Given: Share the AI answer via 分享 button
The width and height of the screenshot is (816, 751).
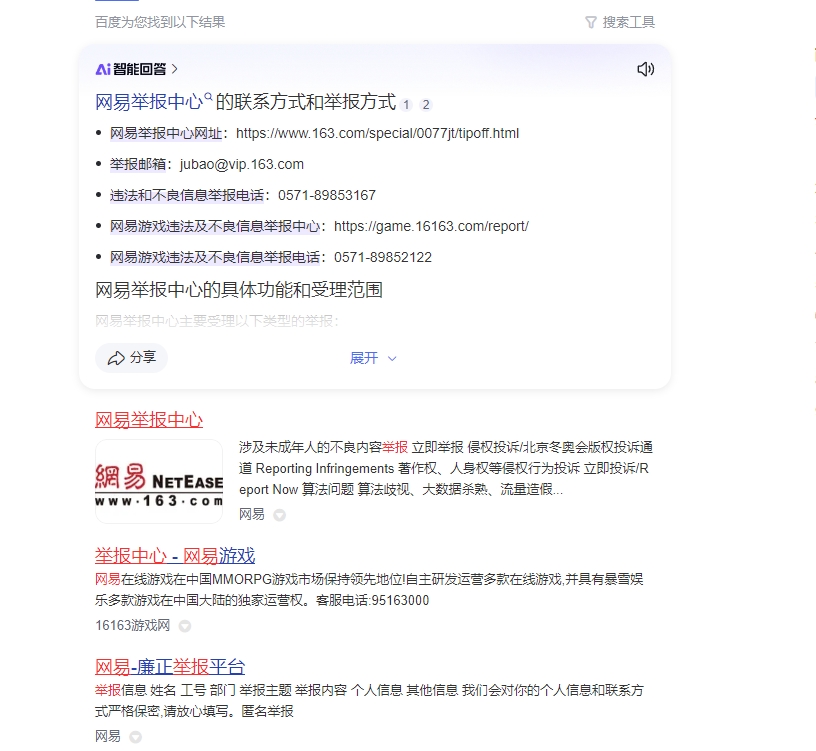Looking at the screenshot, I should [x=132, y=358].
